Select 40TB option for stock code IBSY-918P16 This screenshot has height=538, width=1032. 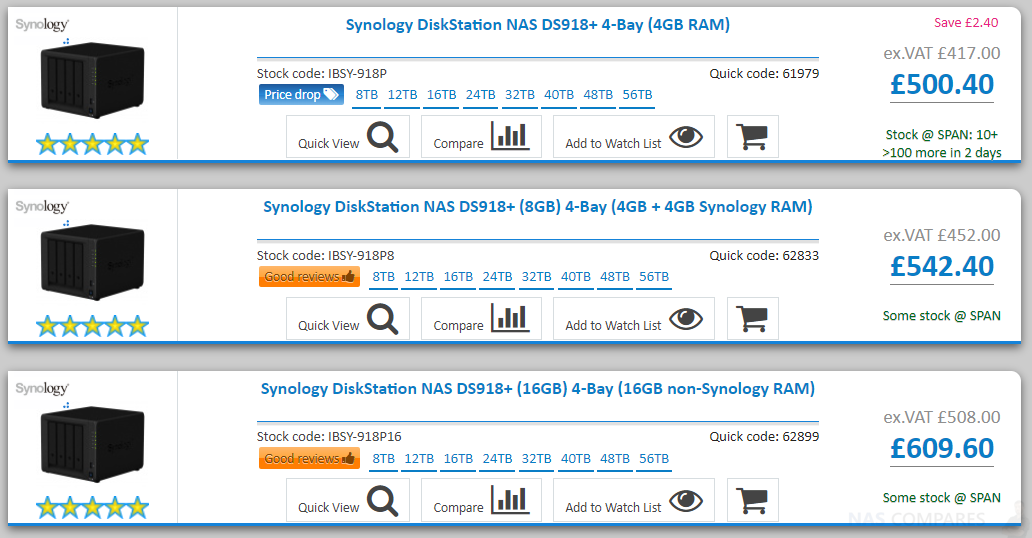point(576,458)
